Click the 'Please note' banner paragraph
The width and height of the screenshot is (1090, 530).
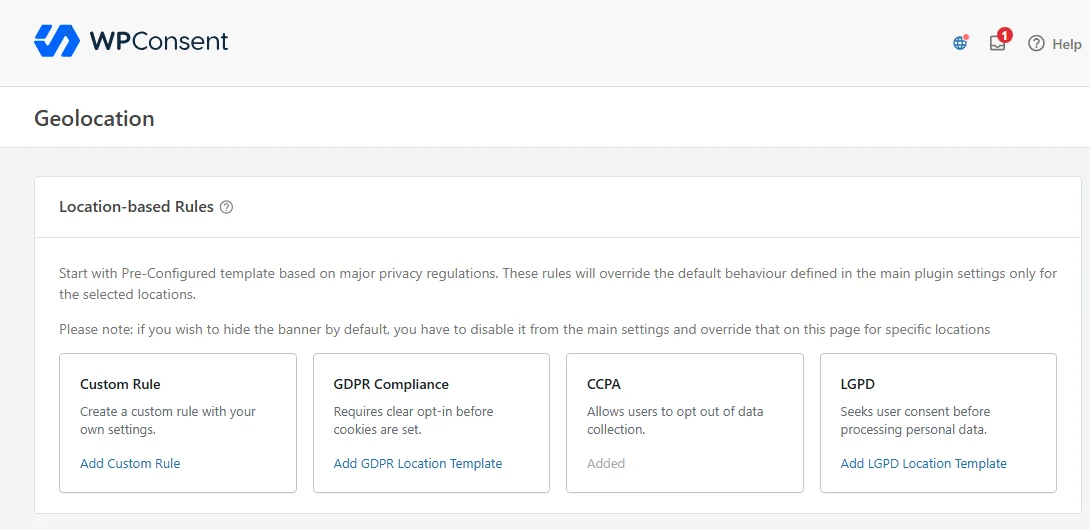click(525, 329)
